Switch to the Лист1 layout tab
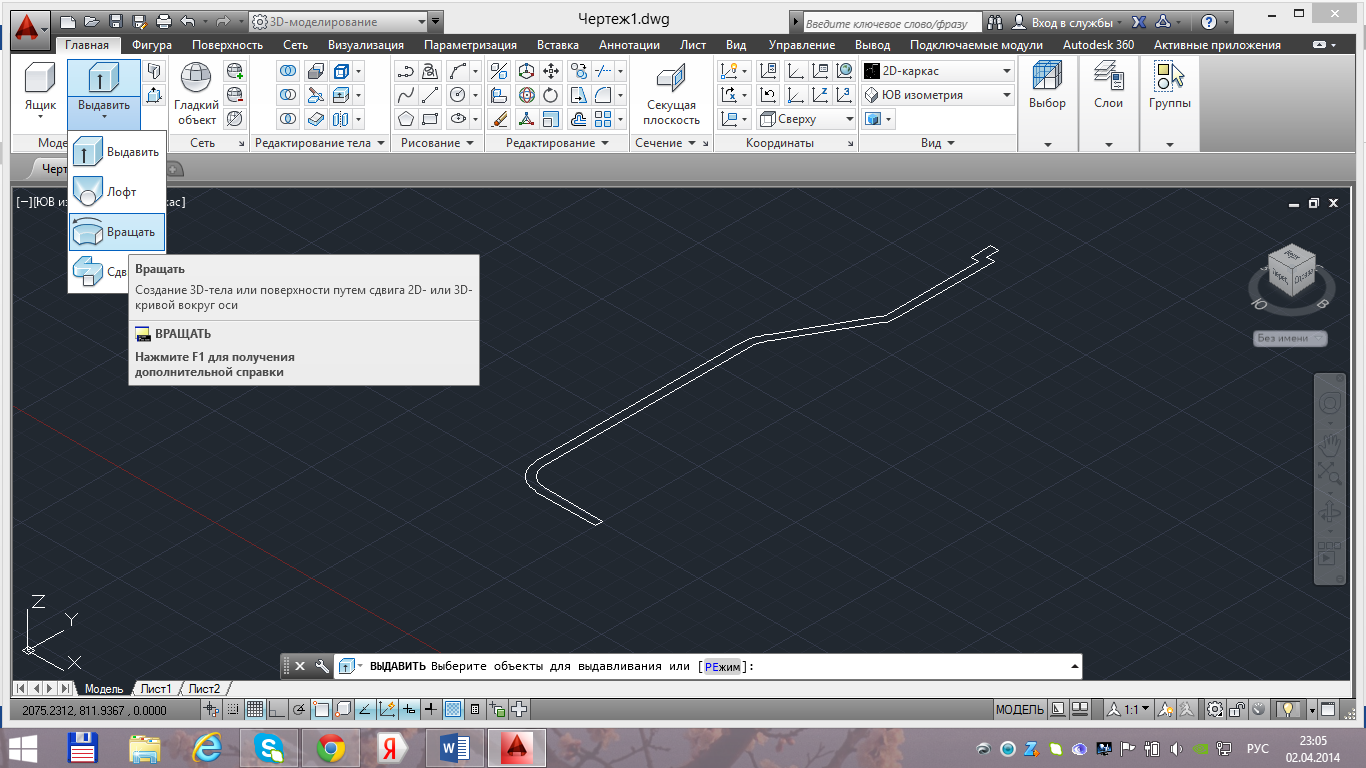Viewport: 1366px width, 768px height. tap(155, 689)
